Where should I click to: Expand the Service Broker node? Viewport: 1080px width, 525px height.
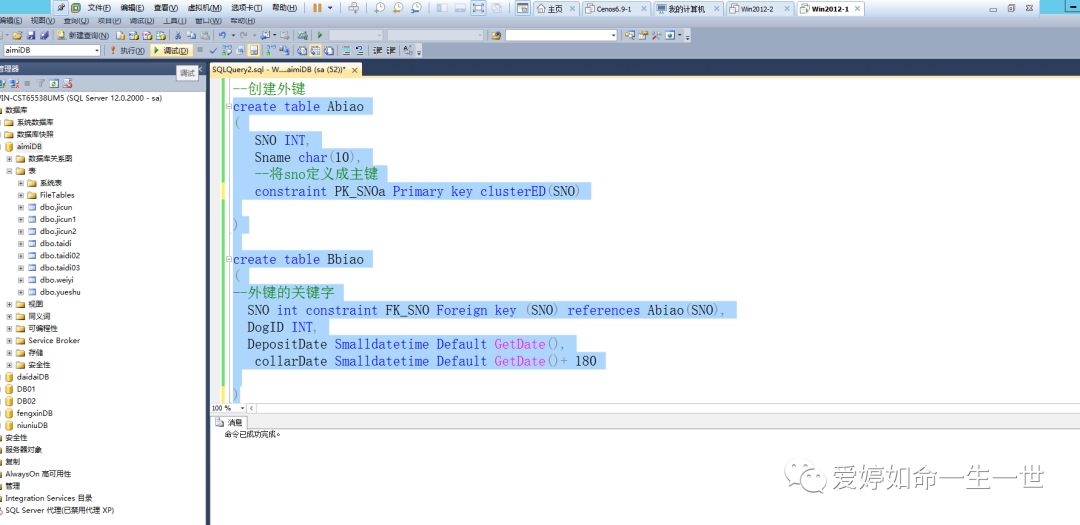coord(9,340)
